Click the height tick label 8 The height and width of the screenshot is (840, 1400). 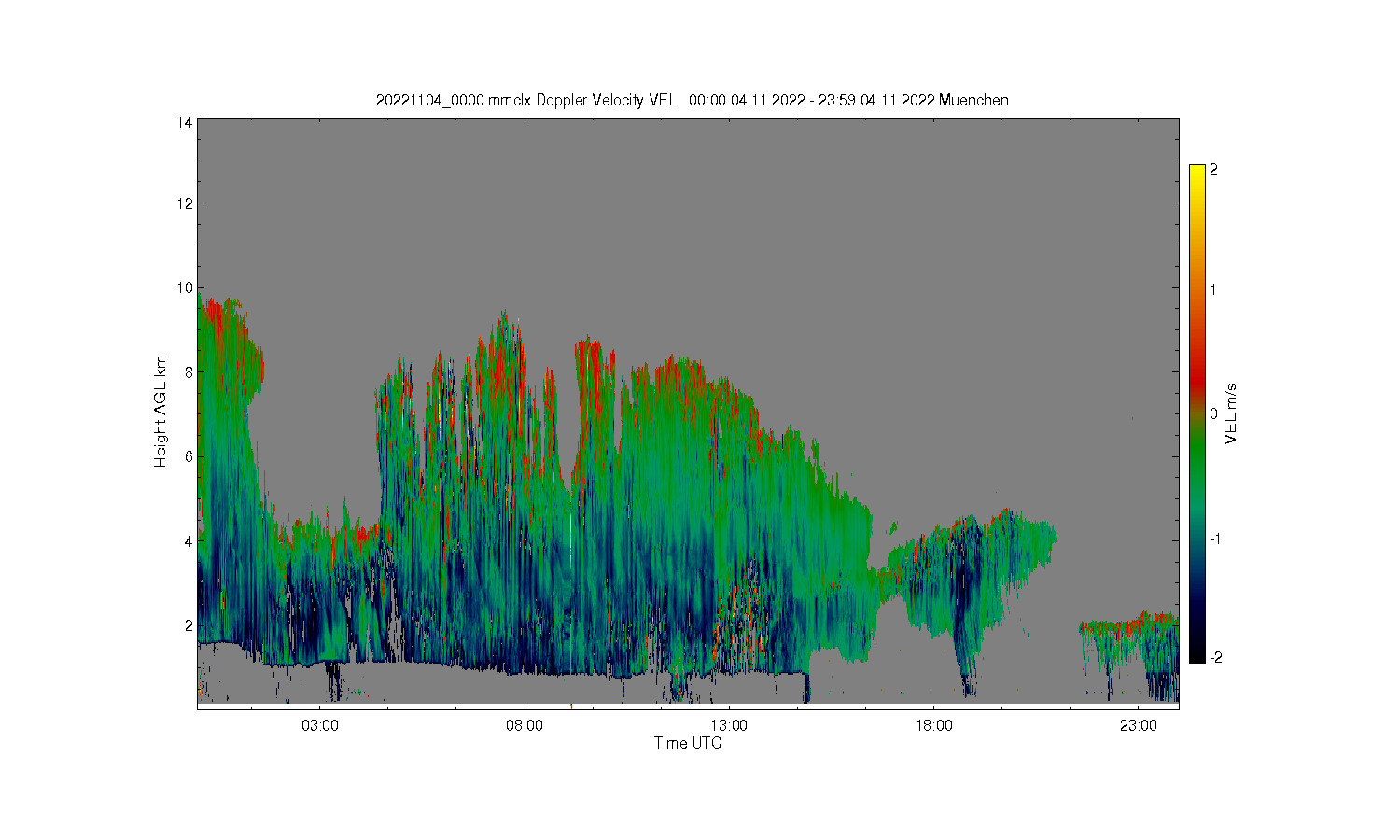189,371
